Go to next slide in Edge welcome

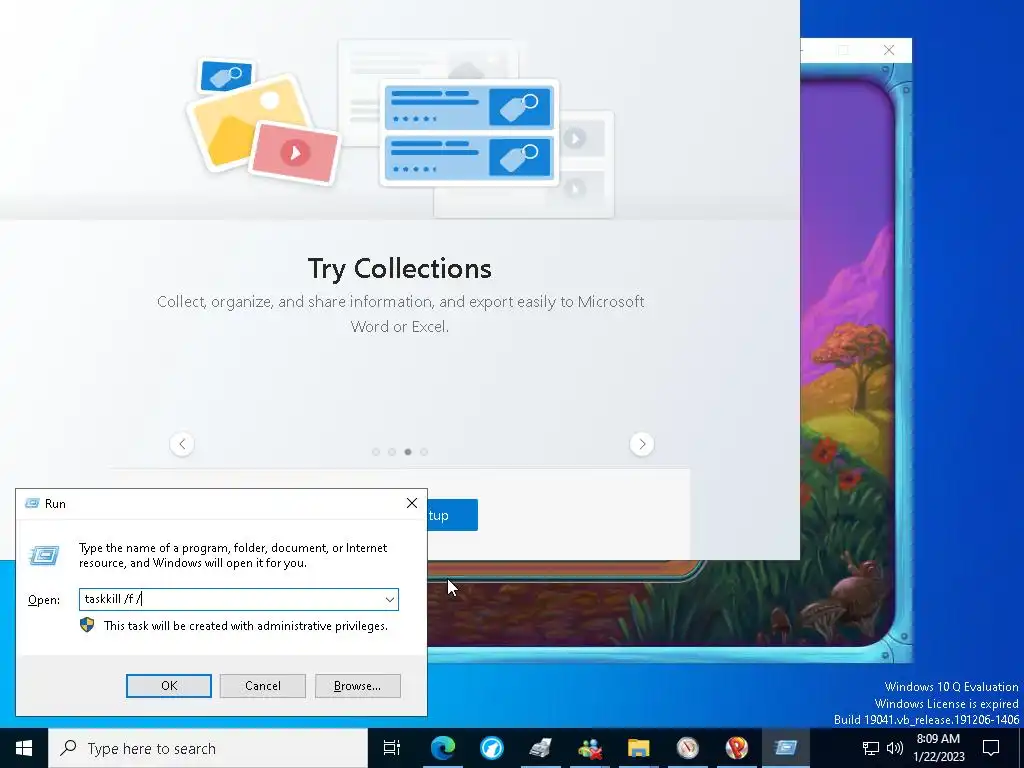coord(642,444)
